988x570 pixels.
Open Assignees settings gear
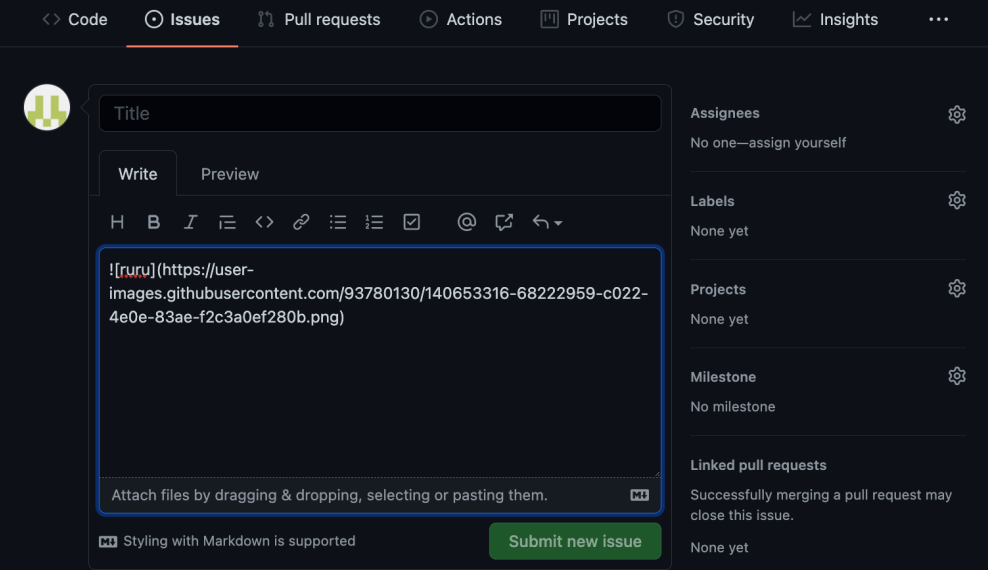[x=956, y=114]
